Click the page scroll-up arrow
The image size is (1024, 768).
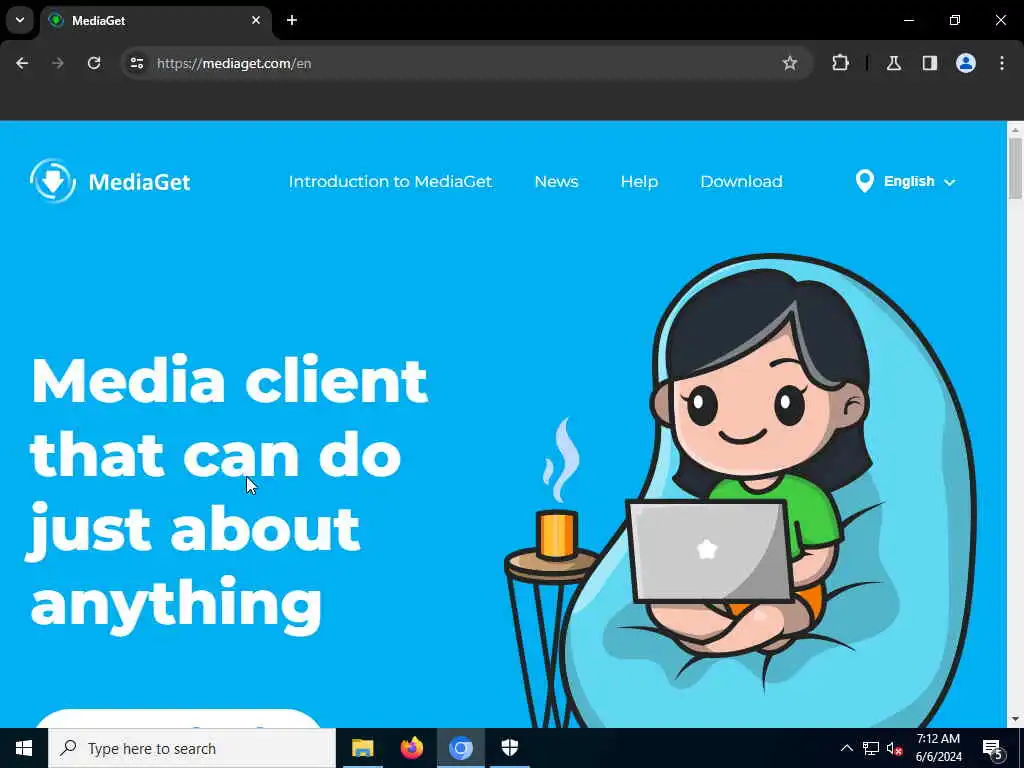(x=1015, y=129)
